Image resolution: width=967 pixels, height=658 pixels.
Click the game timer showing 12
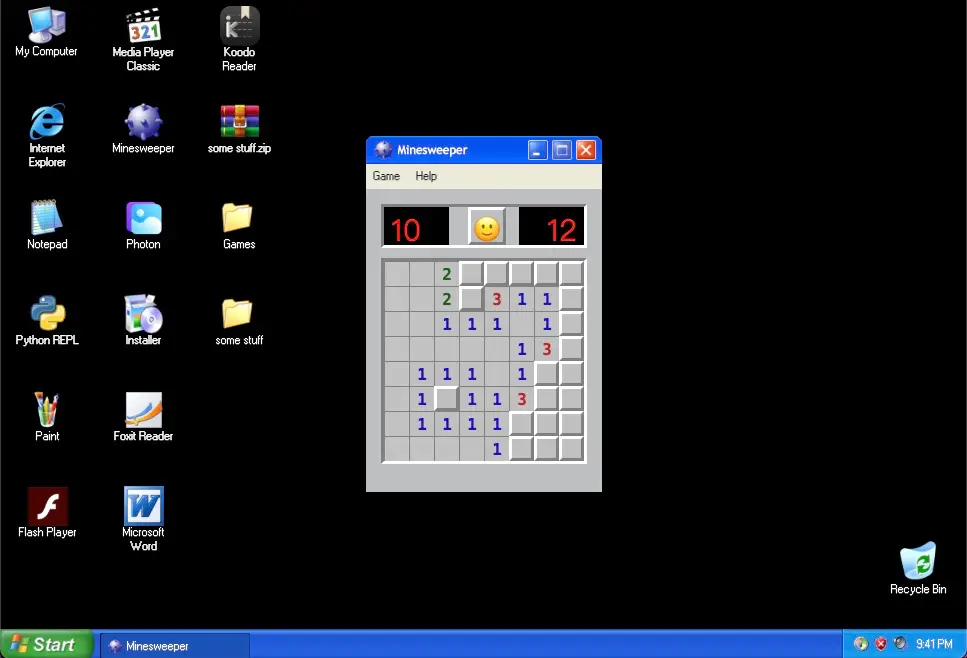551,227
